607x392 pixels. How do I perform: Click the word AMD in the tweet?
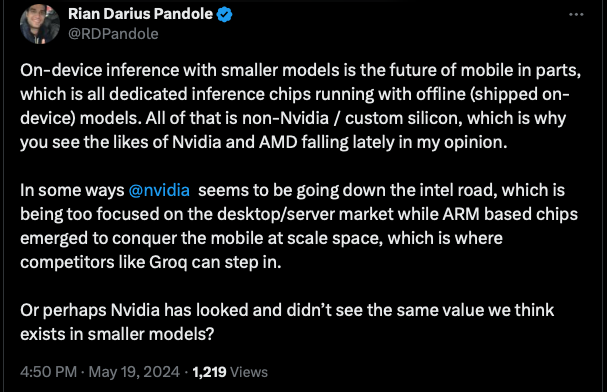coord(278,142)
